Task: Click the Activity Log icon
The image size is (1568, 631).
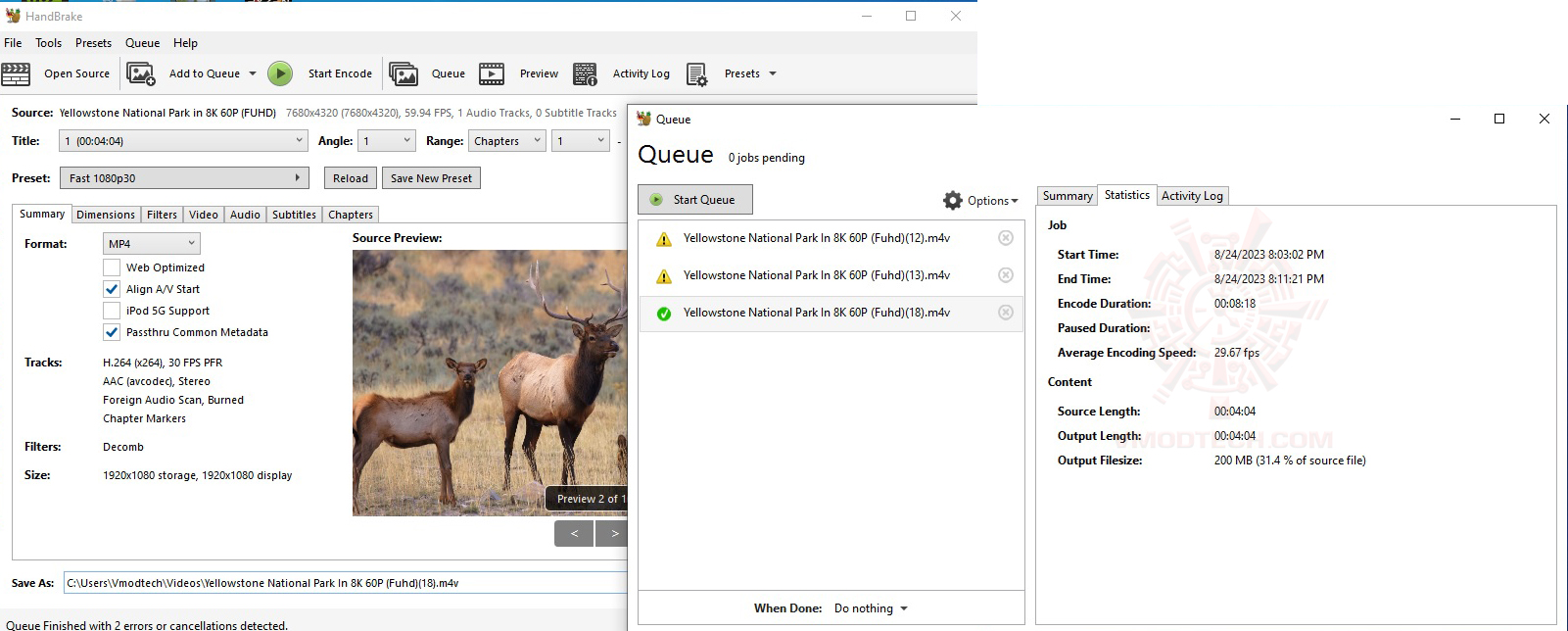Action: point(586,73)
